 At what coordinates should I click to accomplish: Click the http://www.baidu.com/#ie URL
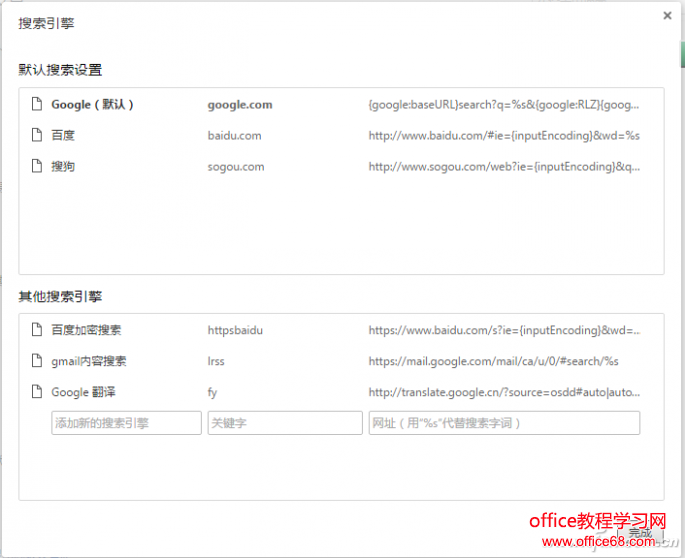coord(504,135)
